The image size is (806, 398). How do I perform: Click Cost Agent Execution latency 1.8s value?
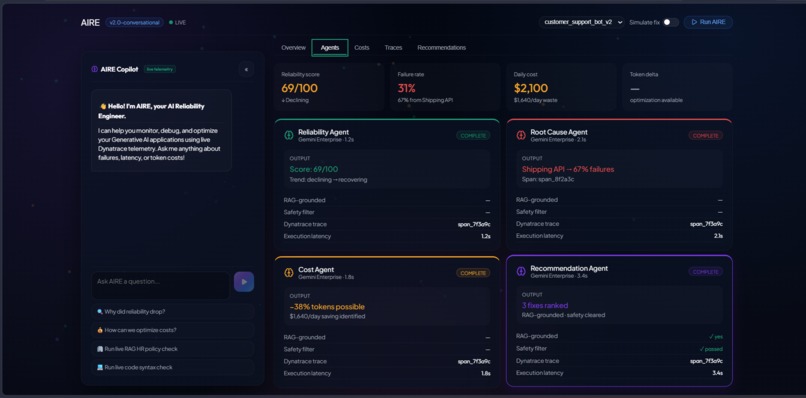pos(486,373)
